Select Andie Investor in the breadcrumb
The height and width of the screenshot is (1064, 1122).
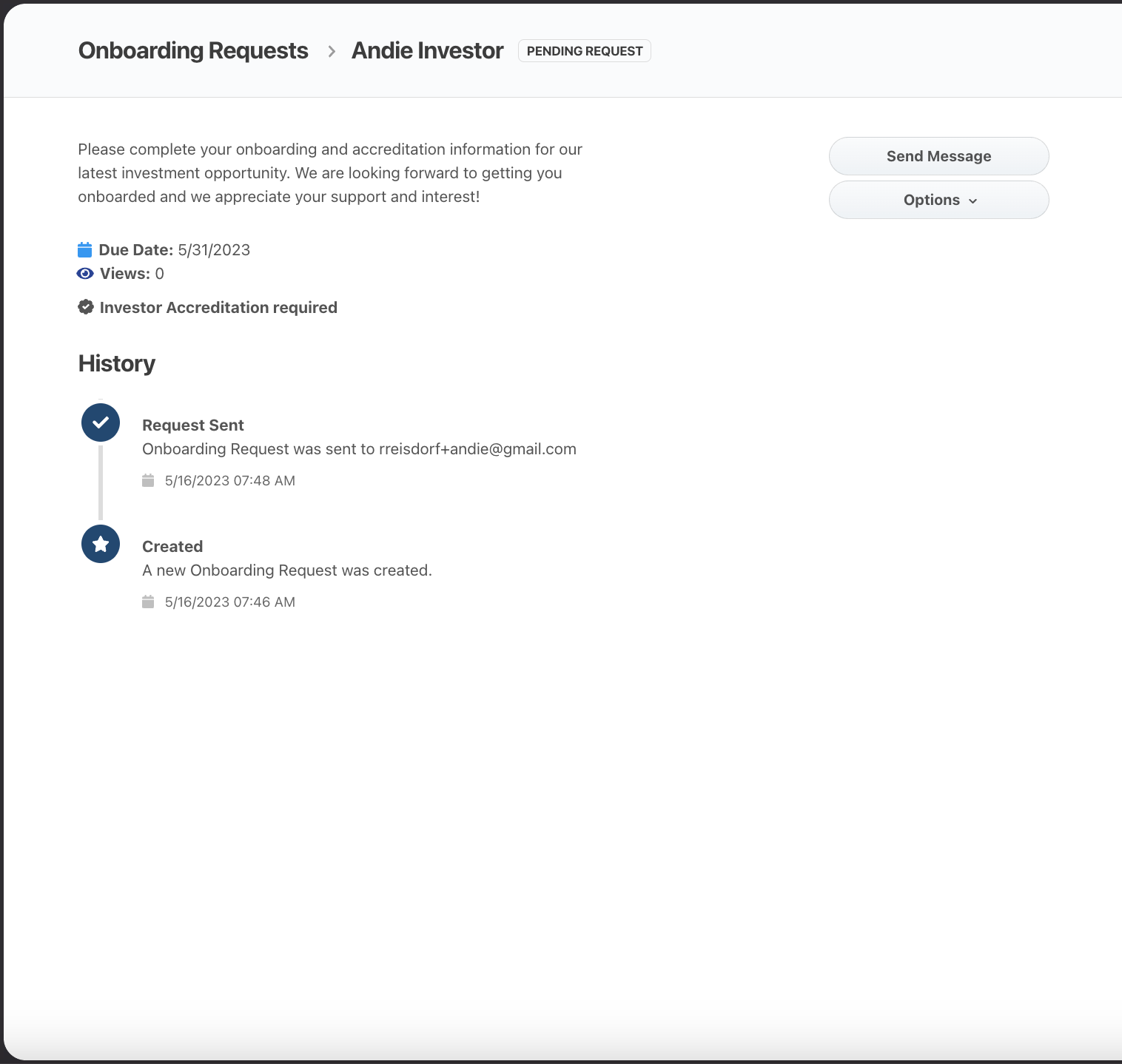tap(427, 50)
